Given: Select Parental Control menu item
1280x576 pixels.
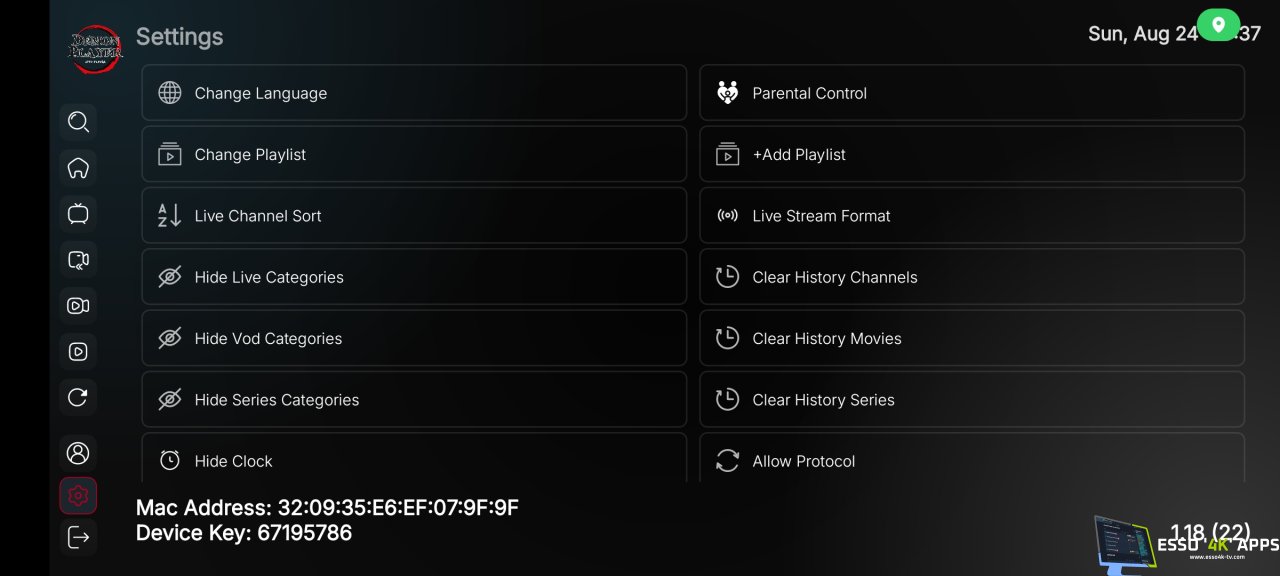Looking at the screenshot, I should (x=971, y=93).
